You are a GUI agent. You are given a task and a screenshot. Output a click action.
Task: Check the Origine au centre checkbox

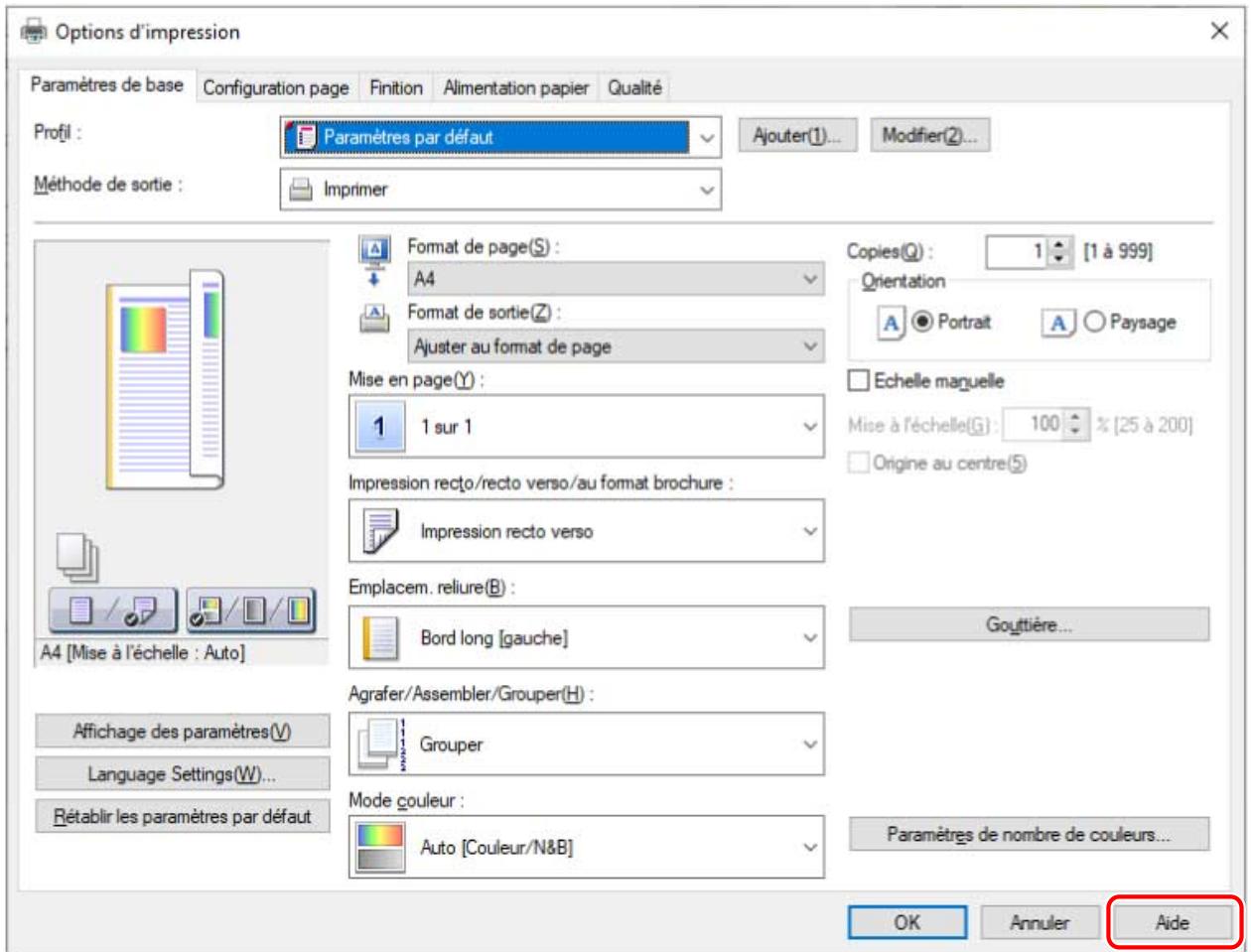pyautogui.click(x=858, y=463)
